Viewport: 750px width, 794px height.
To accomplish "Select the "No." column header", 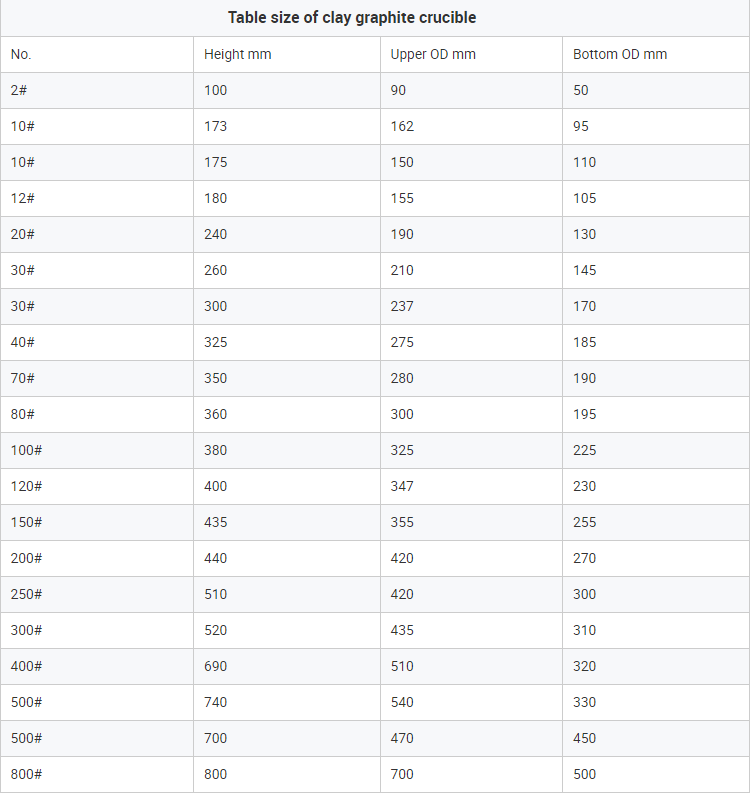I will pyautogui.click(x=21, y=54).
